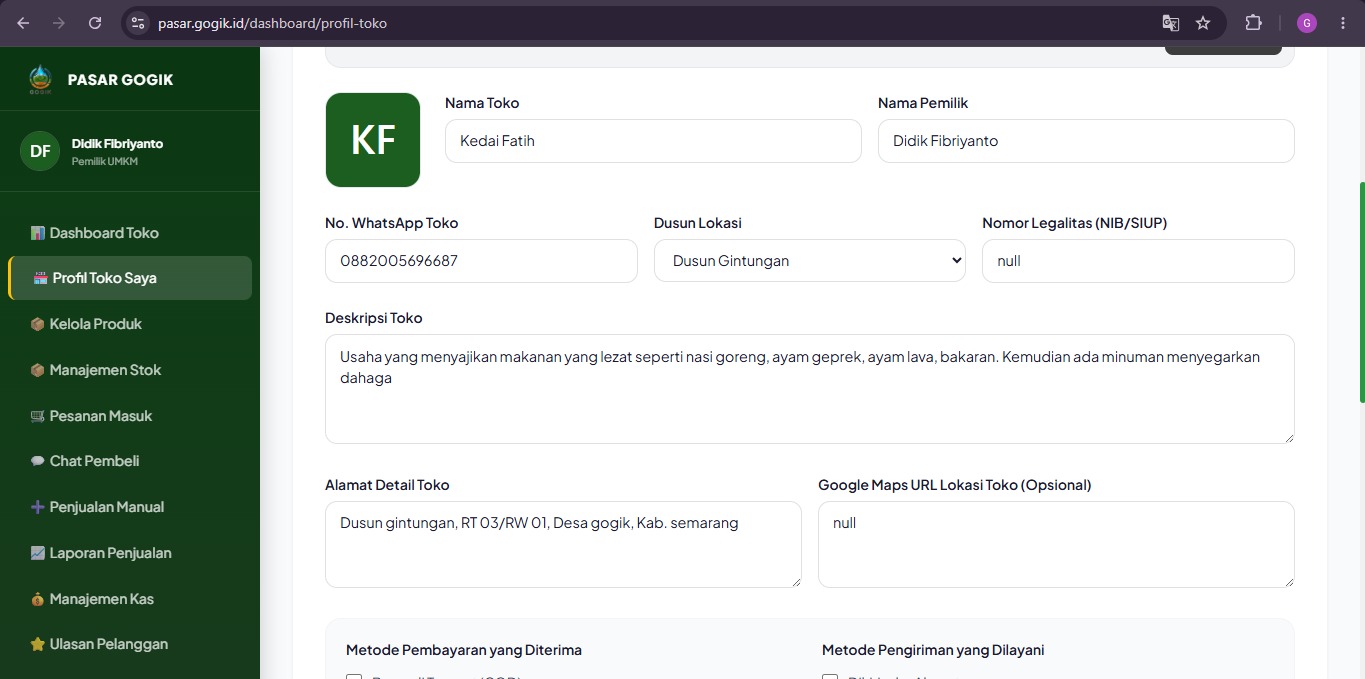Viewport: 1365px width, 679px height.
Task: Open the browser Extensions puzzle icon
Action: tap(1253, 23)
